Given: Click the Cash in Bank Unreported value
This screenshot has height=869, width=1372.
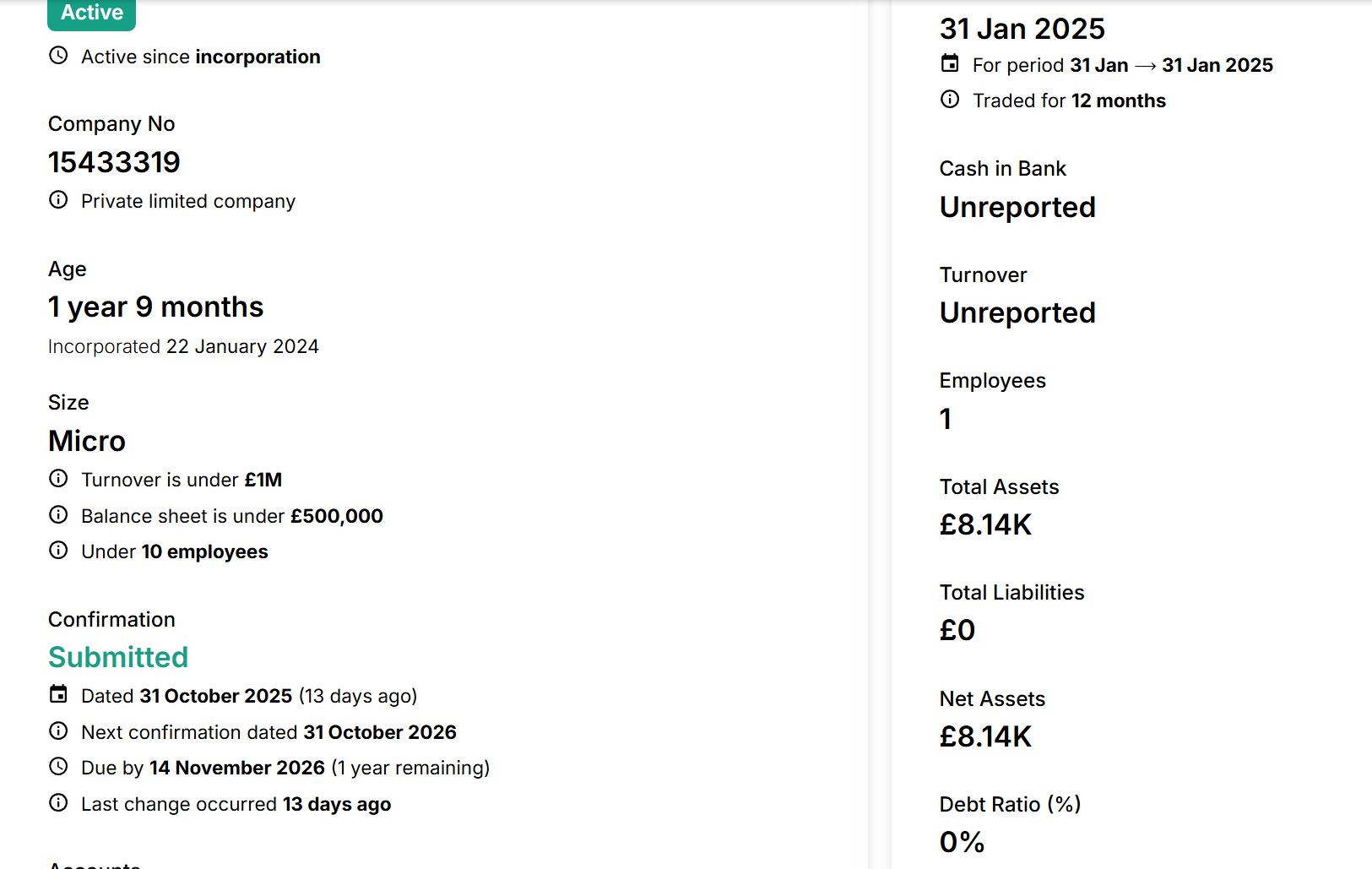Looking at the screenshot, I should tap(1017, 207).
